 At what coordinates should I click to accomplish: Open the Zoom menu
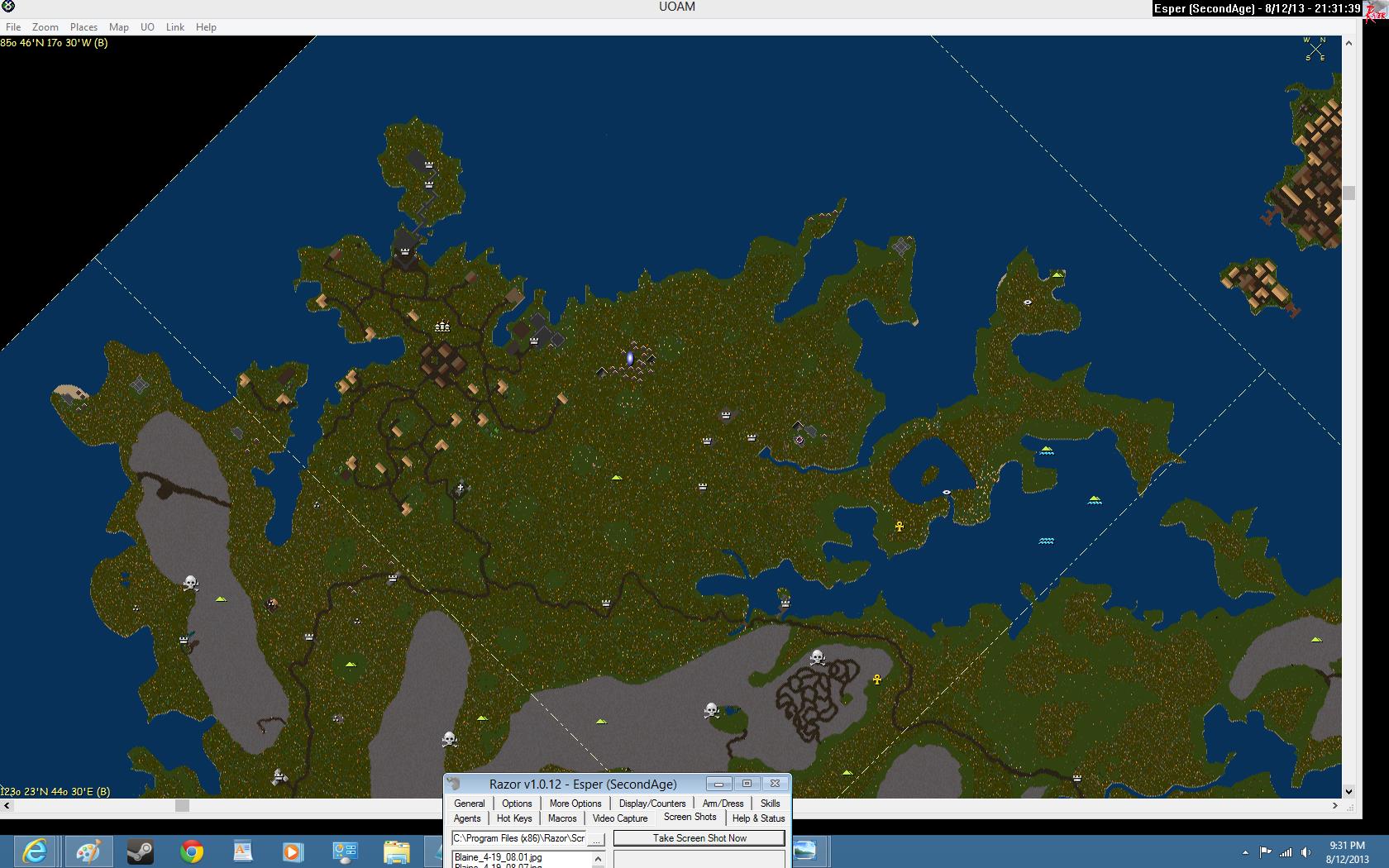coord(45,27)
